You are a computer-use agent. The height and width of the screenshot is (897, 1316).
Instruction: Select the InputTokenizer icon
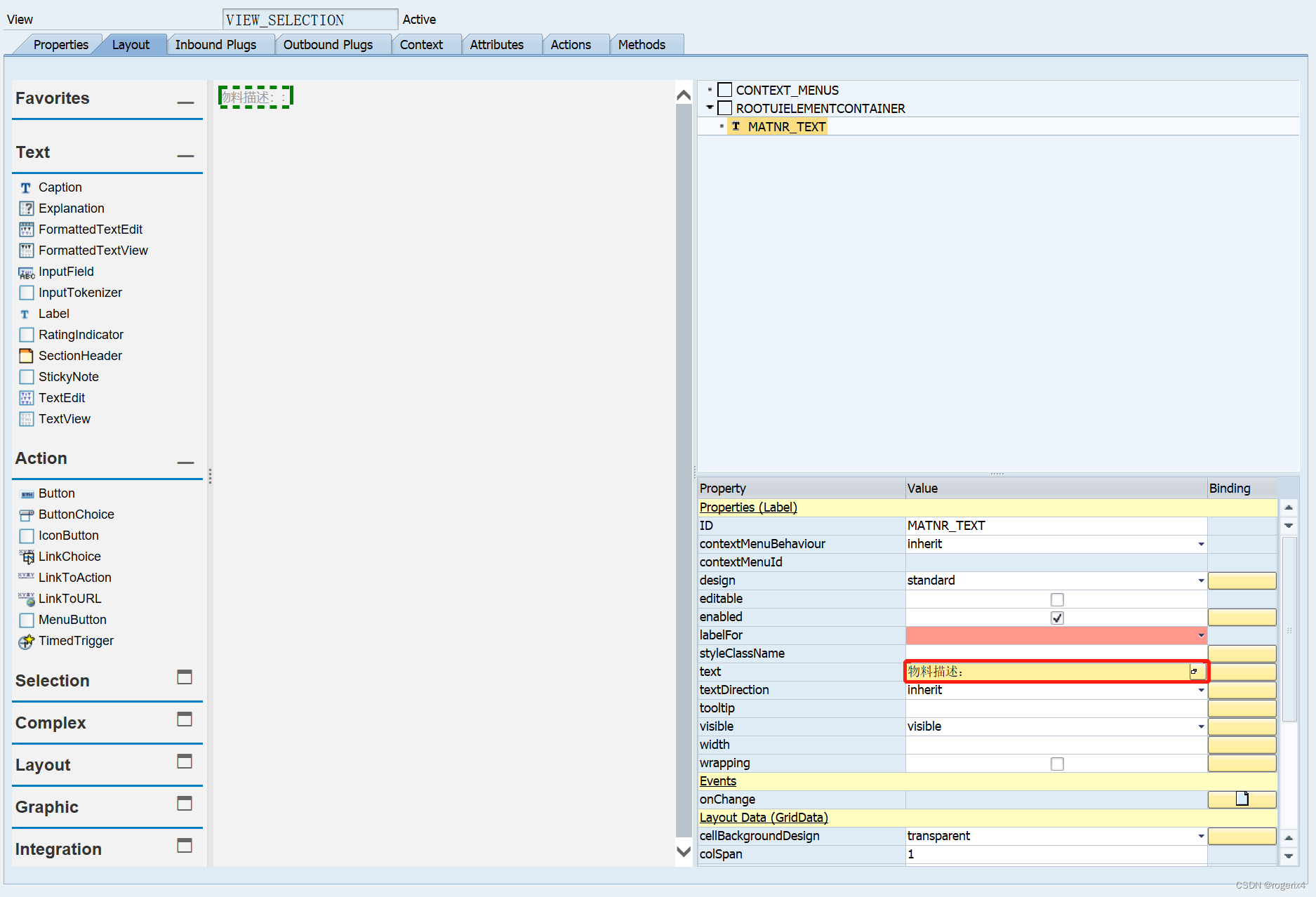click(26, 293)
